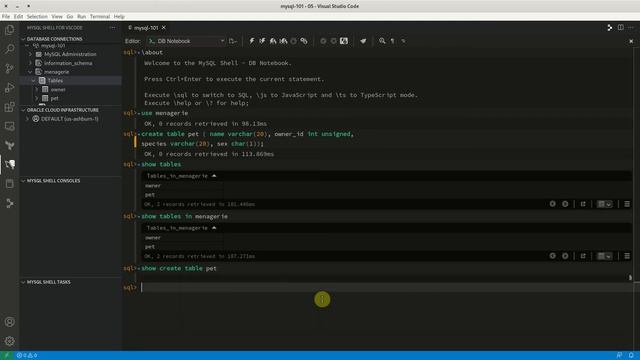Expand the DEFAULT (us-ashburn-1) profile
Viewport: 640px width, 360px height.
pyautogui.click(x=27, y=119)
